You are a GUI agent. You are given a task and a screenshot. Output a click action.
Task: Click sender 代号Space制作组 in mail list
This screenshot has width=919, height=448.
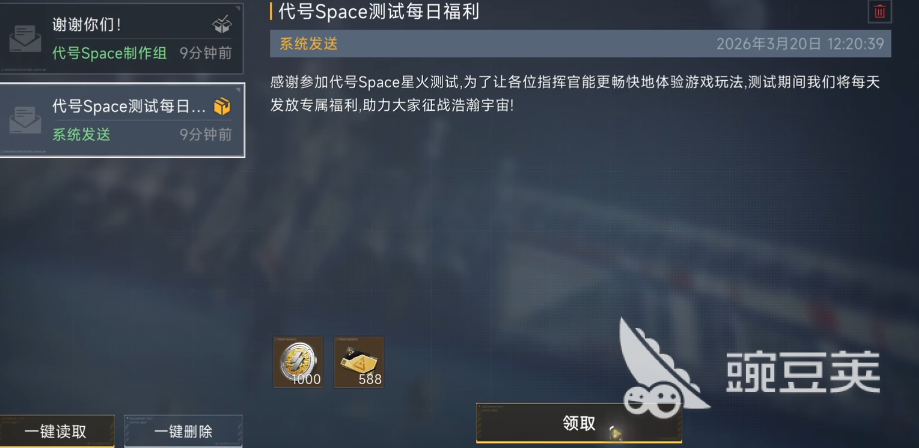pyautogui.click(x=110, y=53)
